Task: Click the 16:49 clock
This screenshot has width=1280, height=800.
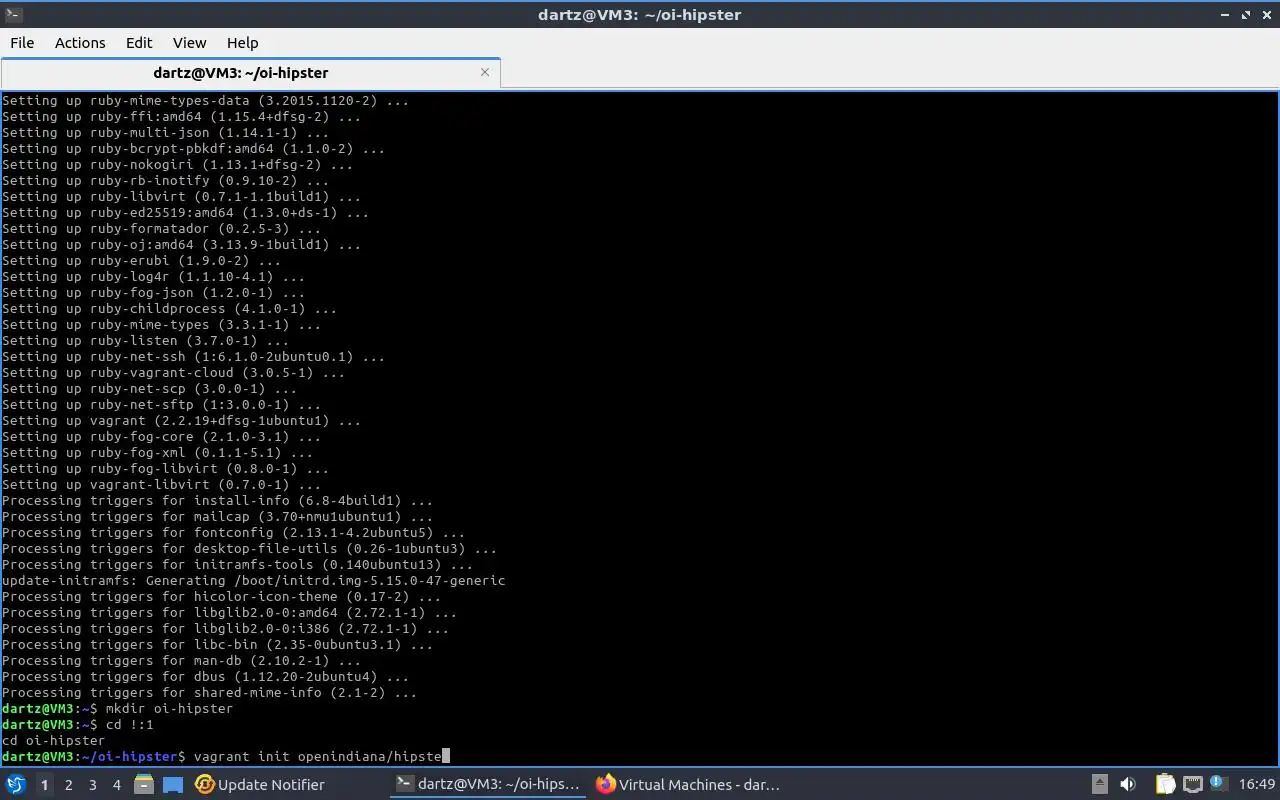Action: (x=1257, y=785)
